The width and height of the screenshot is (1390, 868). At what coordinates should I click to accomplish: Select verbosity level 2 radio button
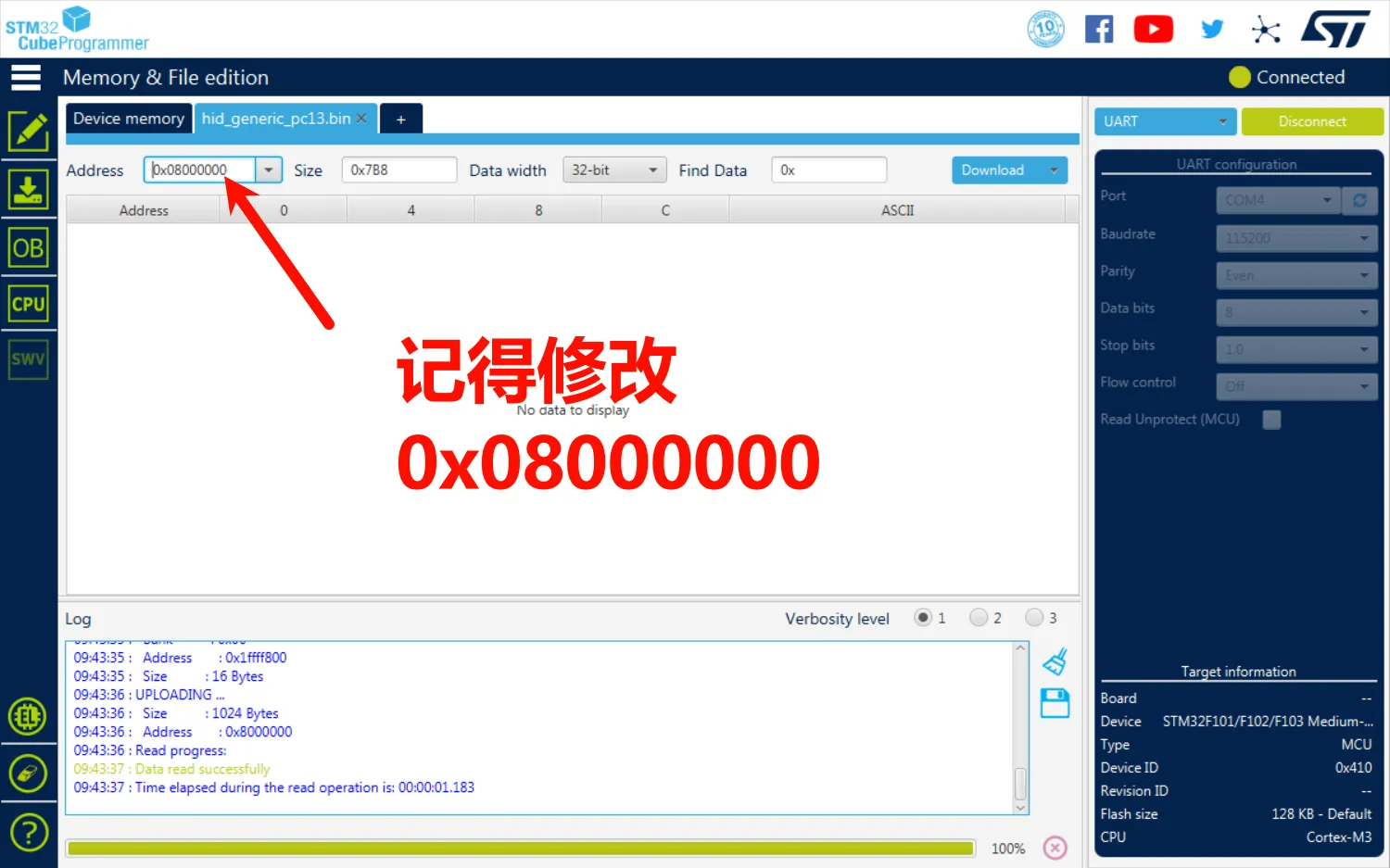click(x=979, y=618)
